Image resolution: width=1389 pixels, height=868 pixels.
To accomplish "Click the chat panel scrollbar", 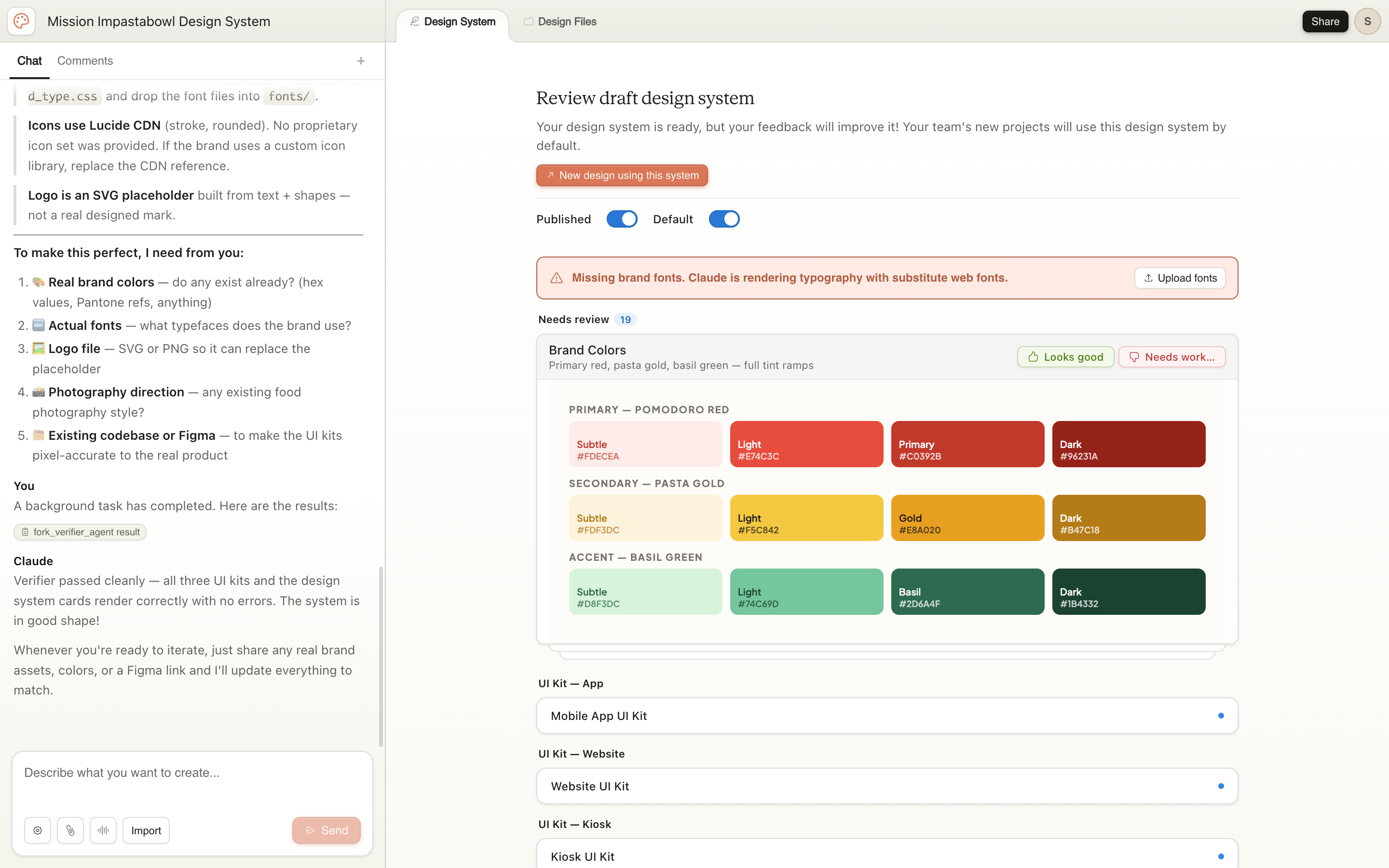I will tap(381, 656).
